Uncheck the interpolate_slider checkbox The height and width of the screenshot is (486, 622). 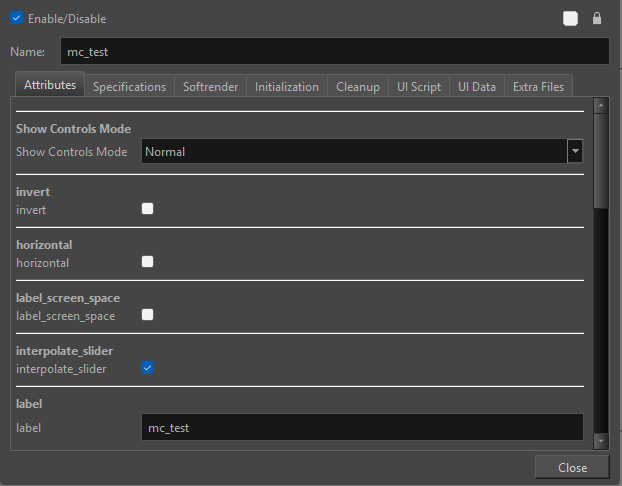148,368
